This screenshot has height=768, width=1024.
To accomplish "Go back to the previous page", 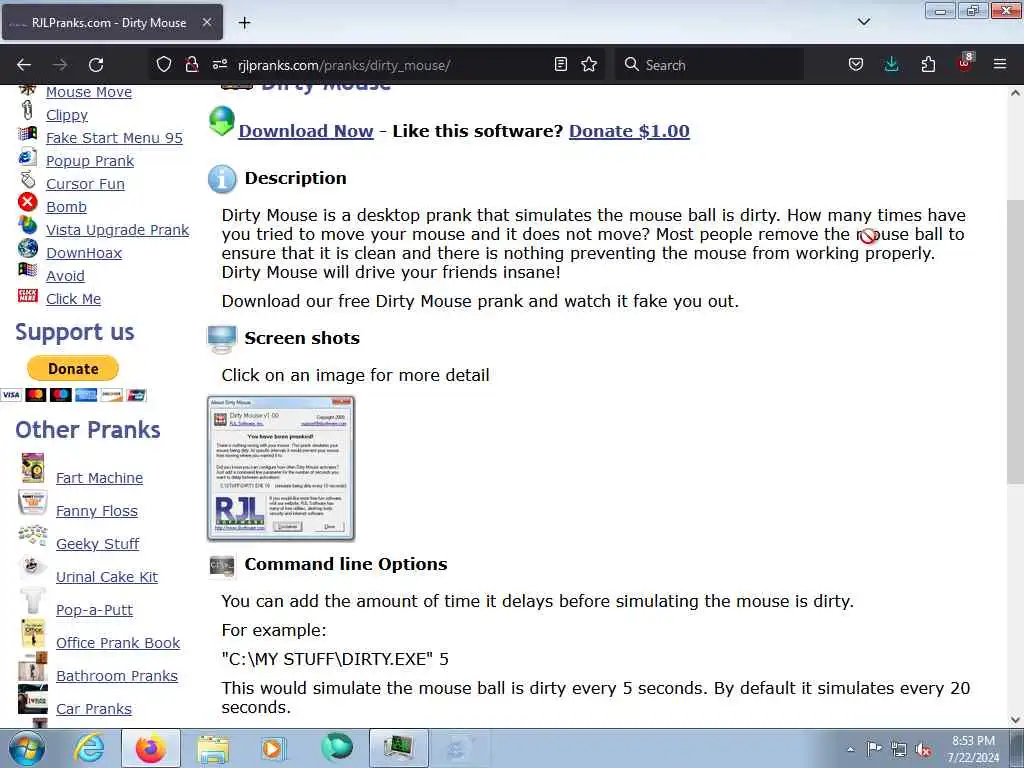I will [24, 65].
